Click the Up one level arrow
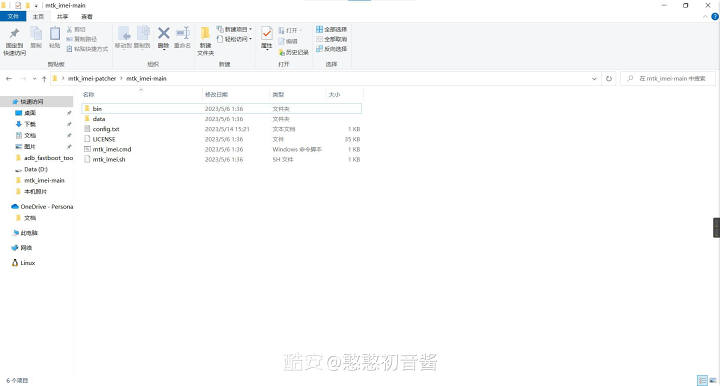 pos(44,78)
